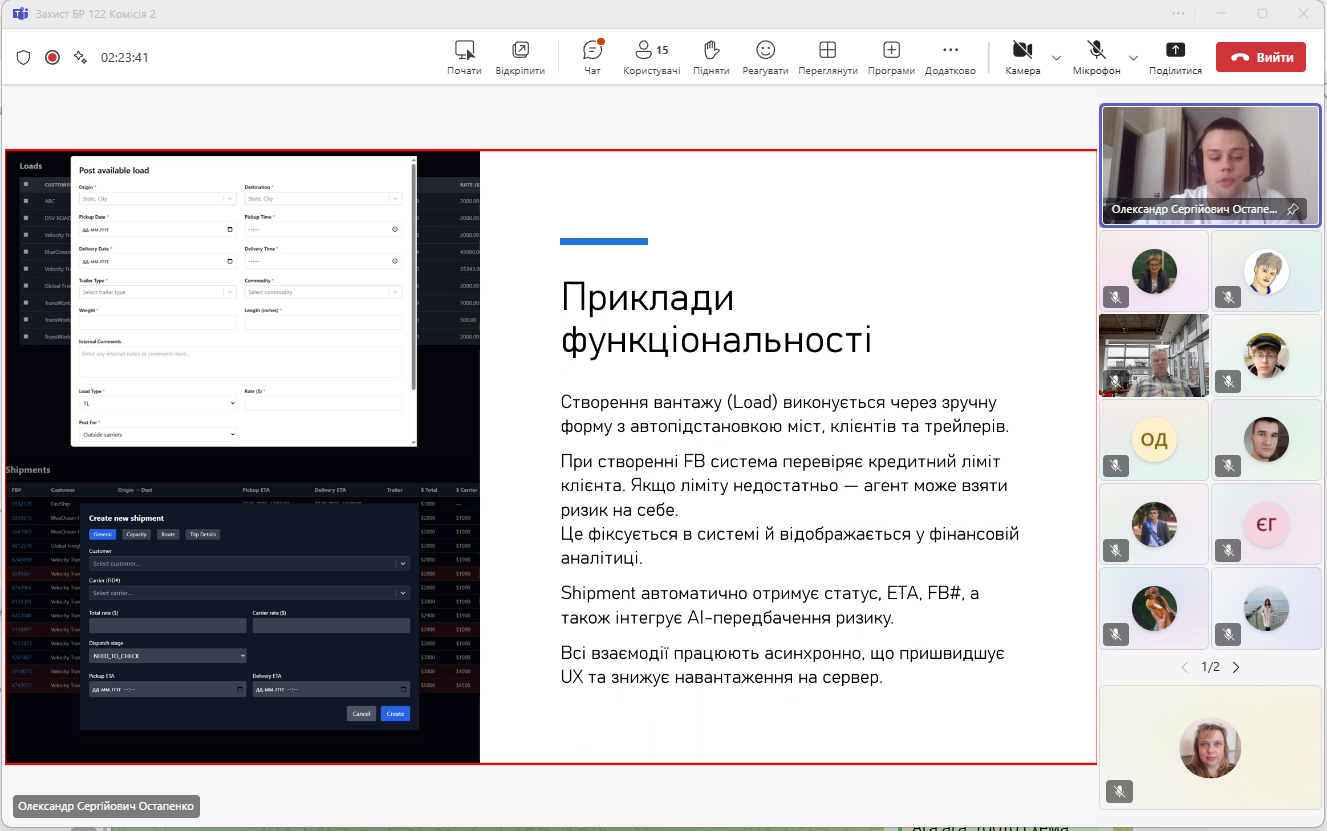Unpin the speaker video tile pin
1327x831 pixels.
(x=1292, y=209)
